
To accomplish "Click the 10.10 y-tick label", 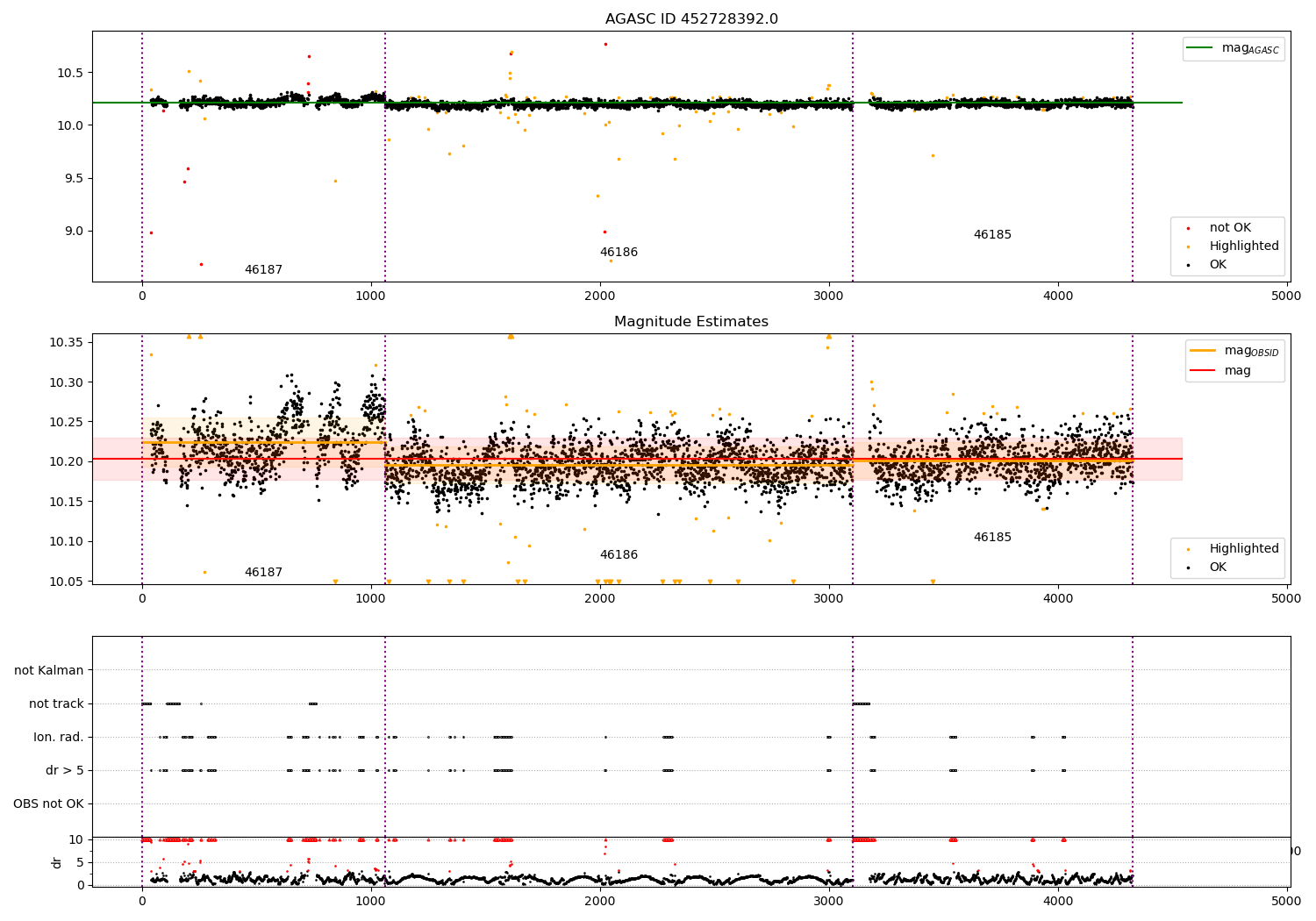I will point(67,541).
